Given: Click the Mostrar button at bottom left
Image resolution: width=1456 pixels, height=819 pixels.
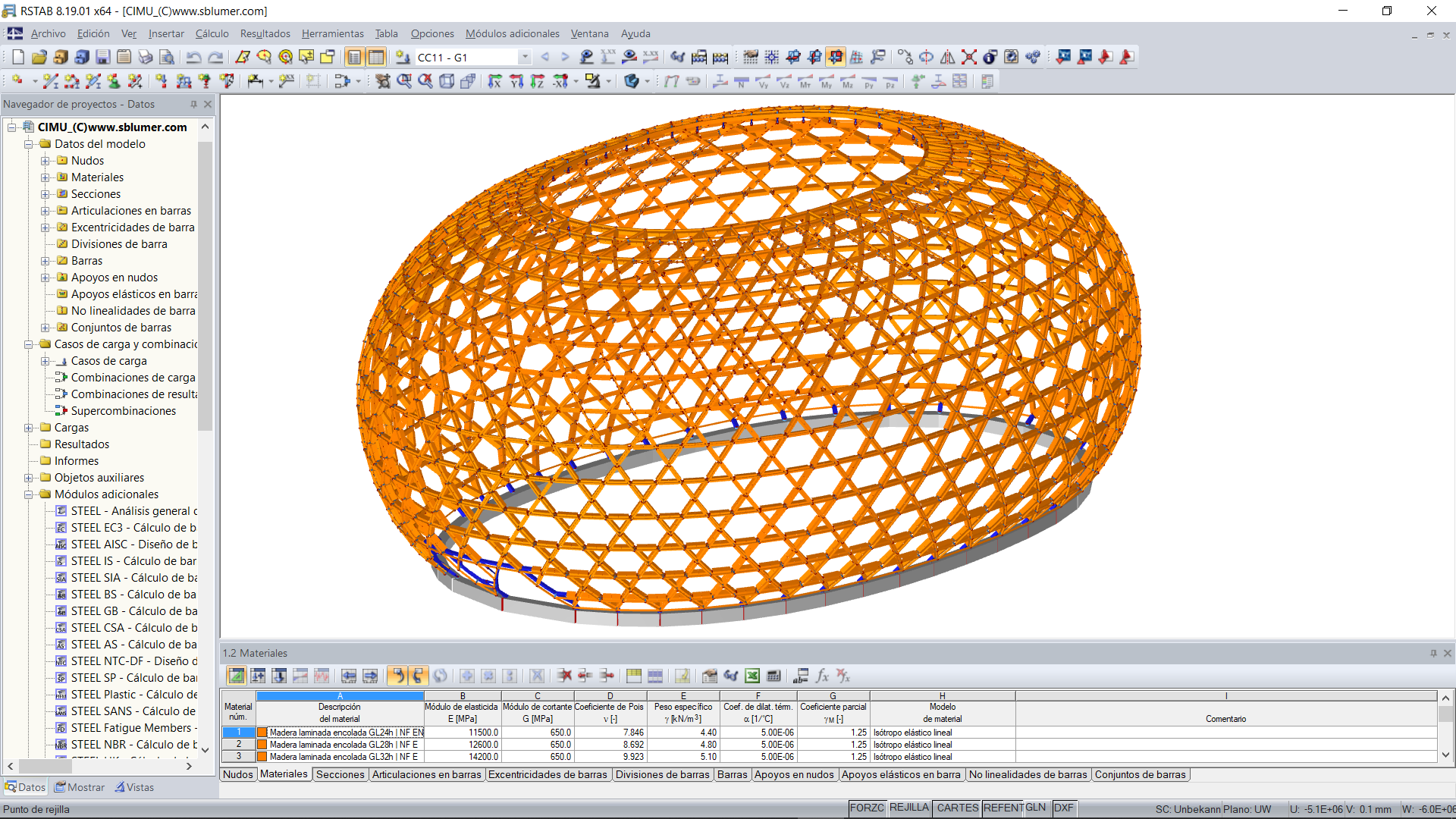Looking at the screenshot, I should click(x=79, y=787).
